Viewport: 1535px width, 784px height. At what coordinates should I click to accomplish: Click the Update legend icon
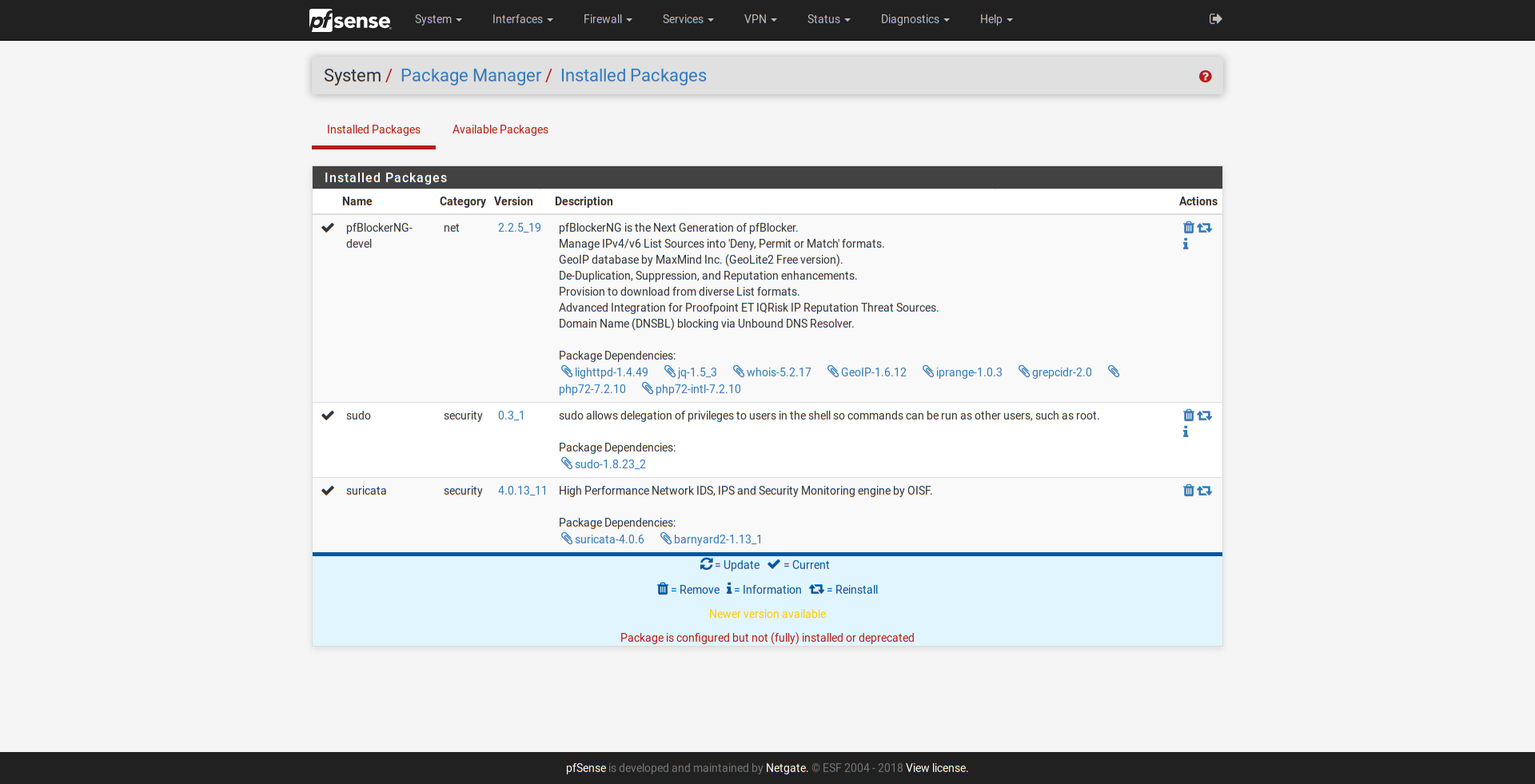click(x=706, y=564)
